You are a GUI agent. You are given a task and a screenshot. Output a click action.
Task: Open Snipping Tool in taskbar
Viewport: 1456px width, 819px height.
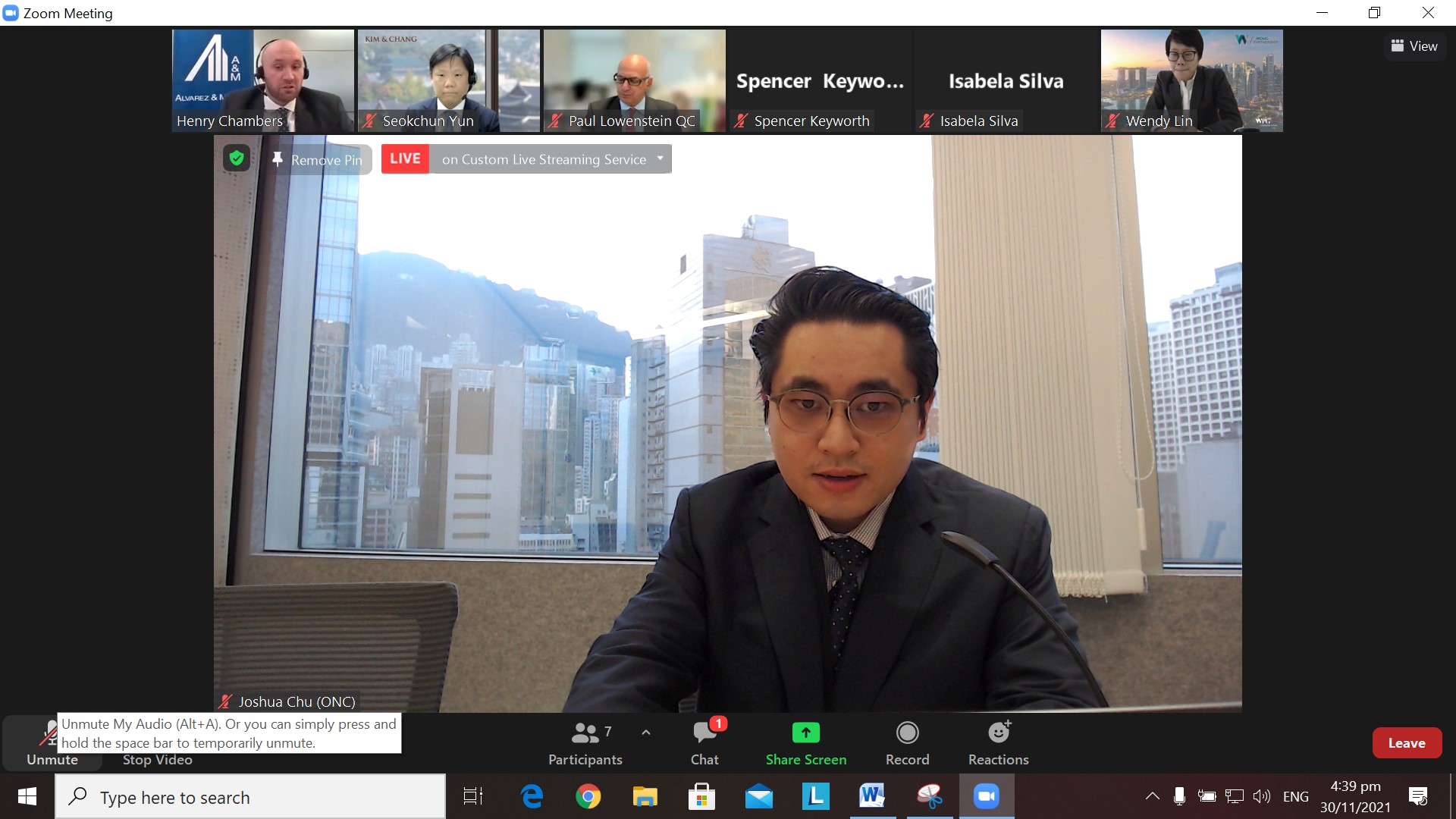pyautogui.click(x=930, y=796)
